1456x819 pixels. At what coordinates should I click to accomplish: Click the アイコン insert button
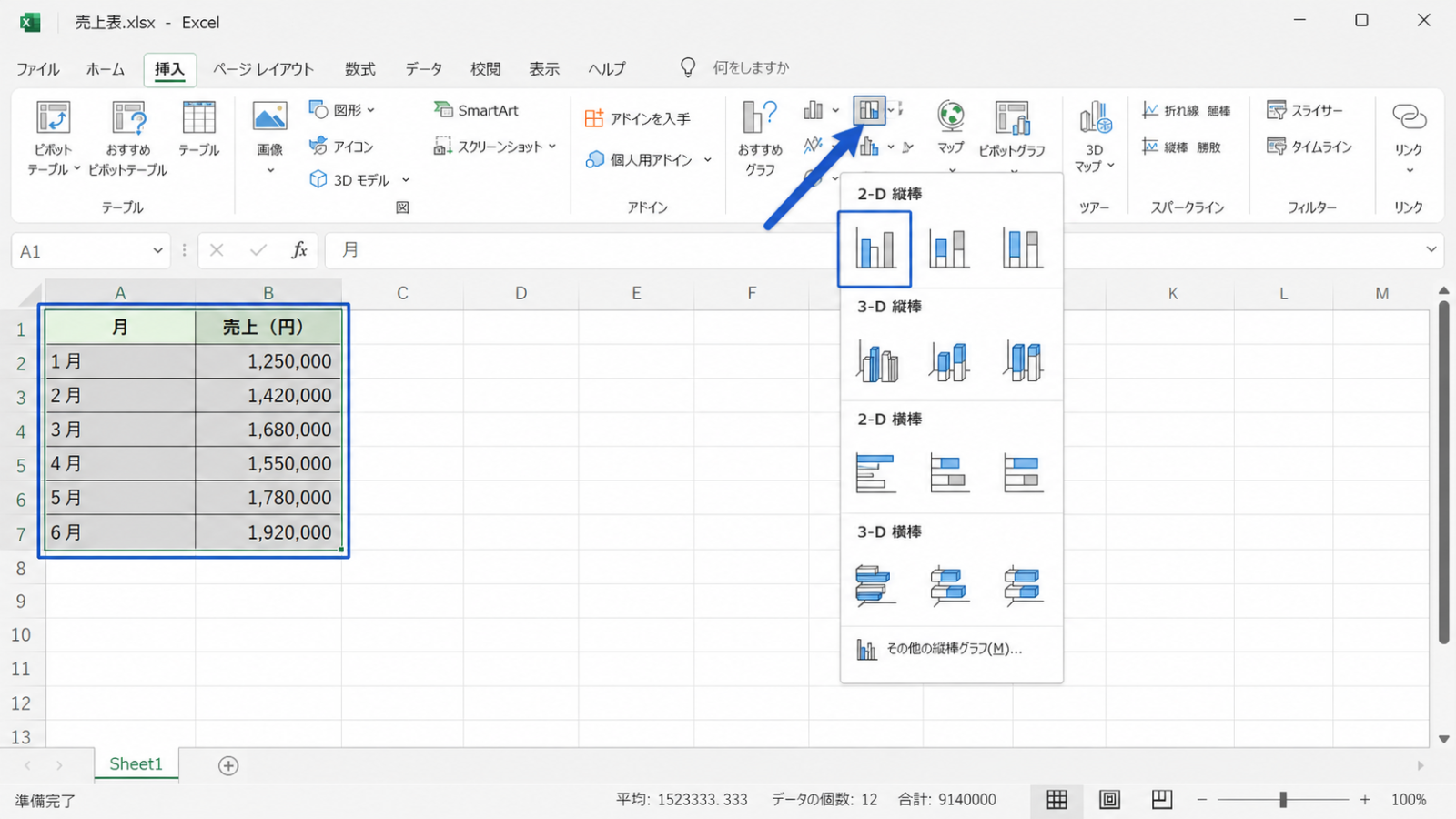click(341, 146)
